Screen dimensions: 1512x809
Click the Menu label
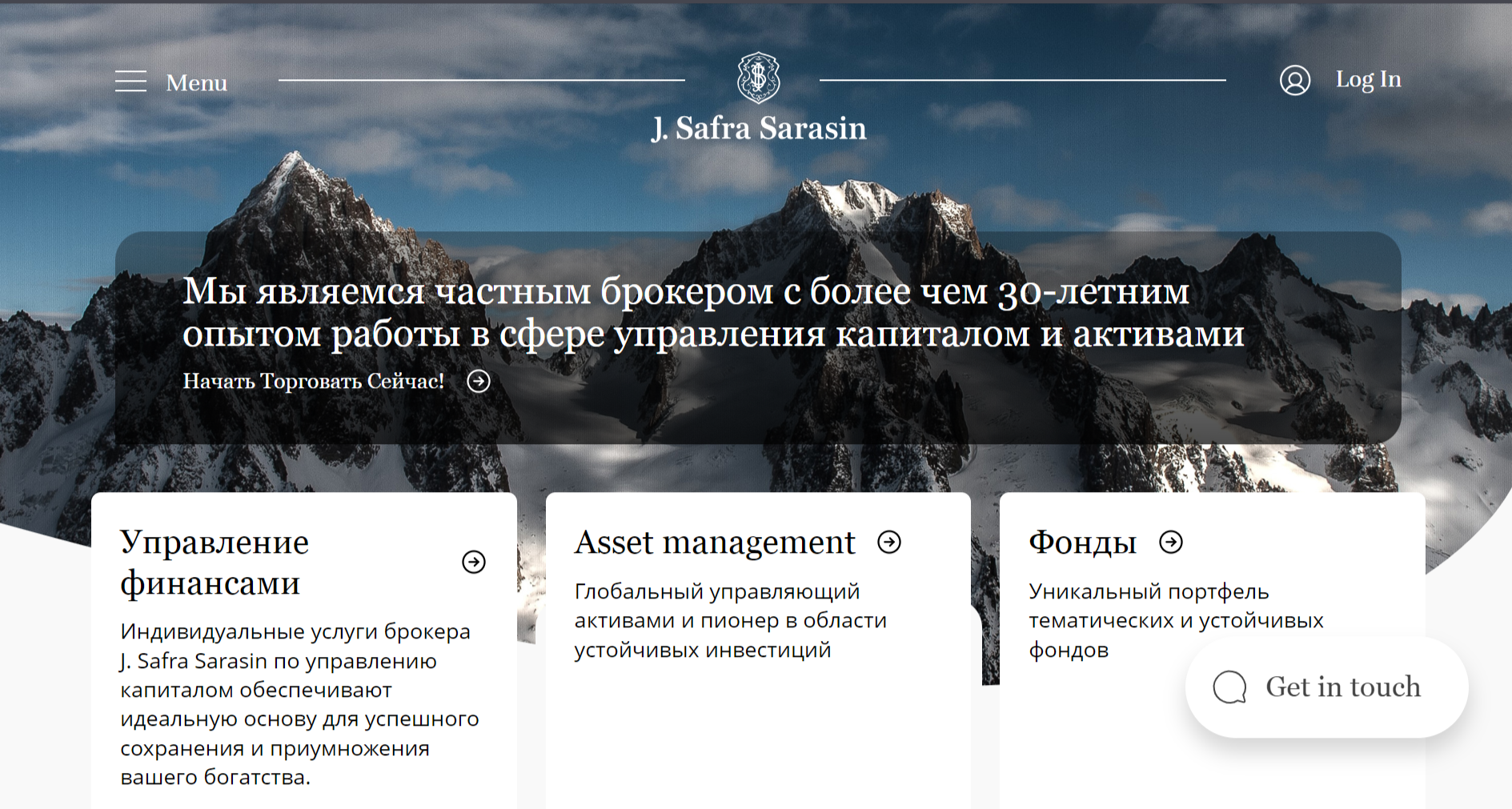196,82
